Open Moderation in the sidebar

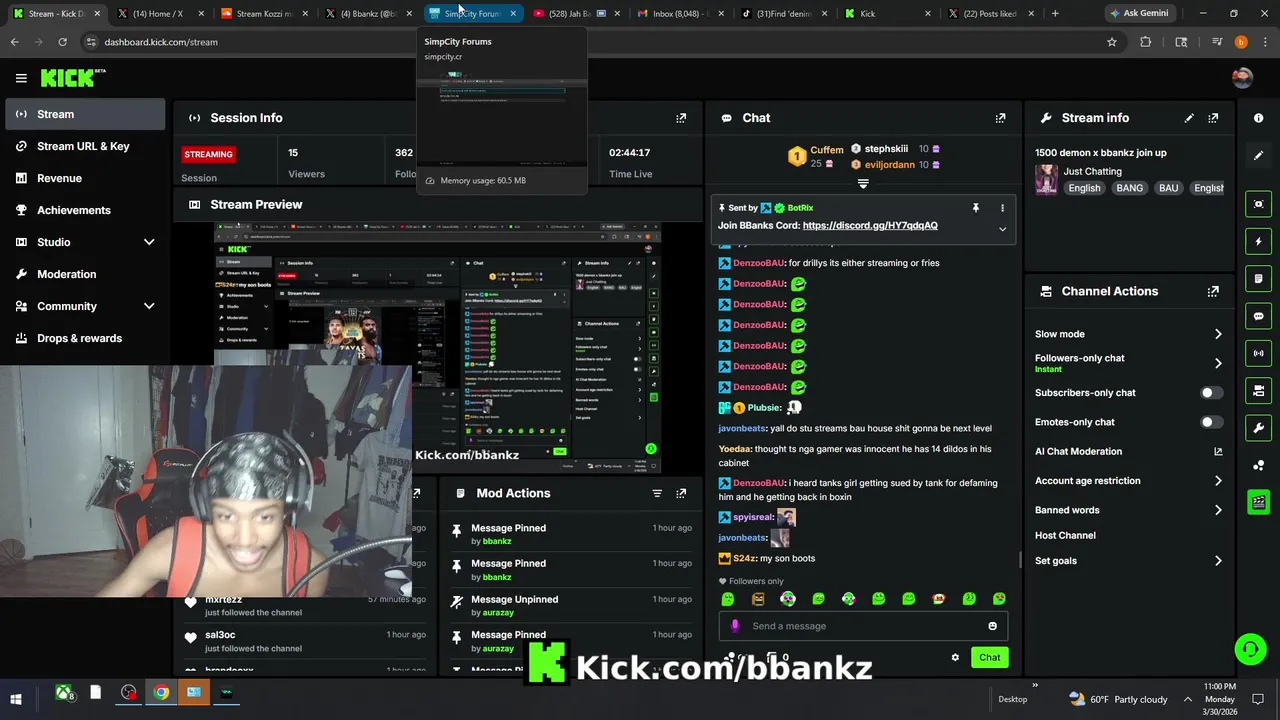coord(85,274)
